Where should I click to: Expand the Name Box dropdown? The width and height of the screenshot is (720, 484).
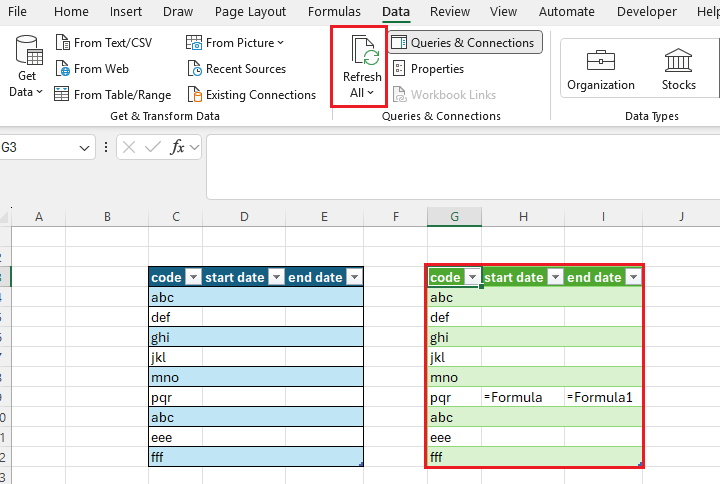click(x=84, y=148)
